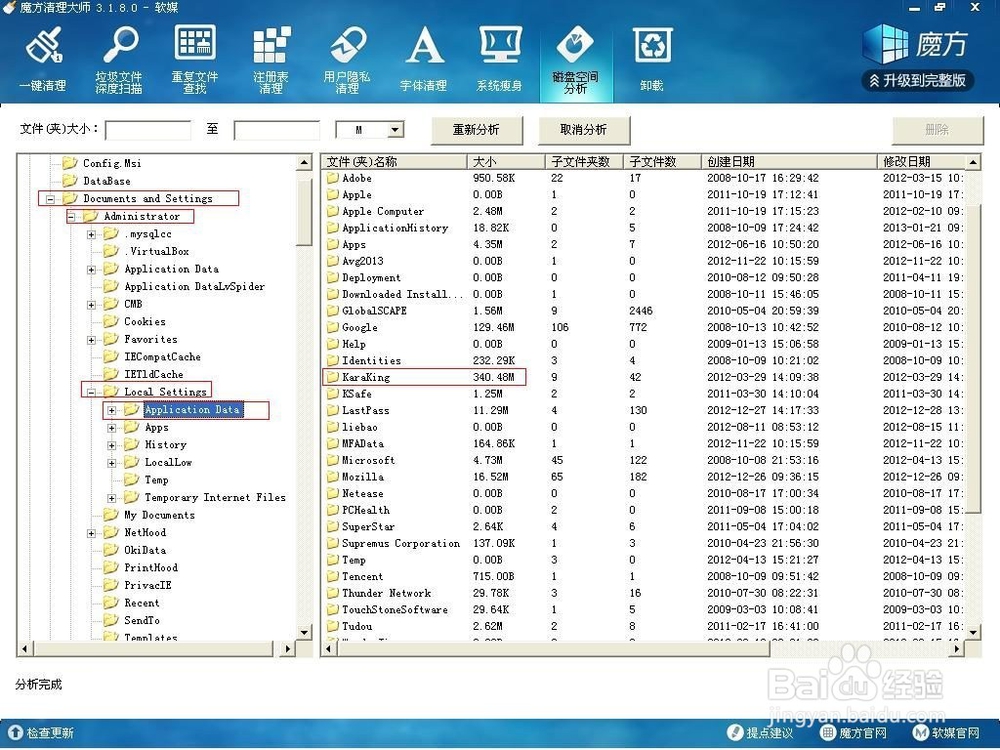The width and height of the screenshot is (1000, 750).
Task: Select highlighted Application Data folder
Action: (x=192, y=409)
